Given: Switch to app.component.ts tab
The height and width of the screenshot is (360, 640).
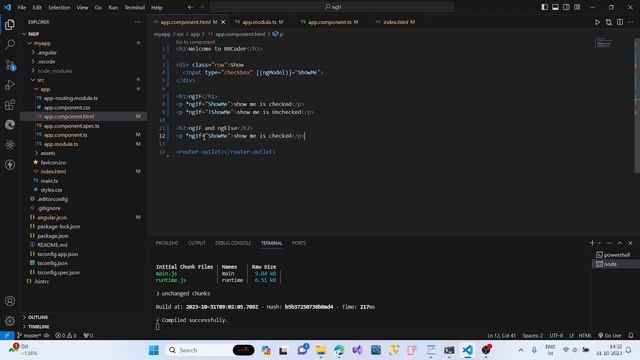Looking at the screenshot, I should pyautogui.click(x=330, y=22).
